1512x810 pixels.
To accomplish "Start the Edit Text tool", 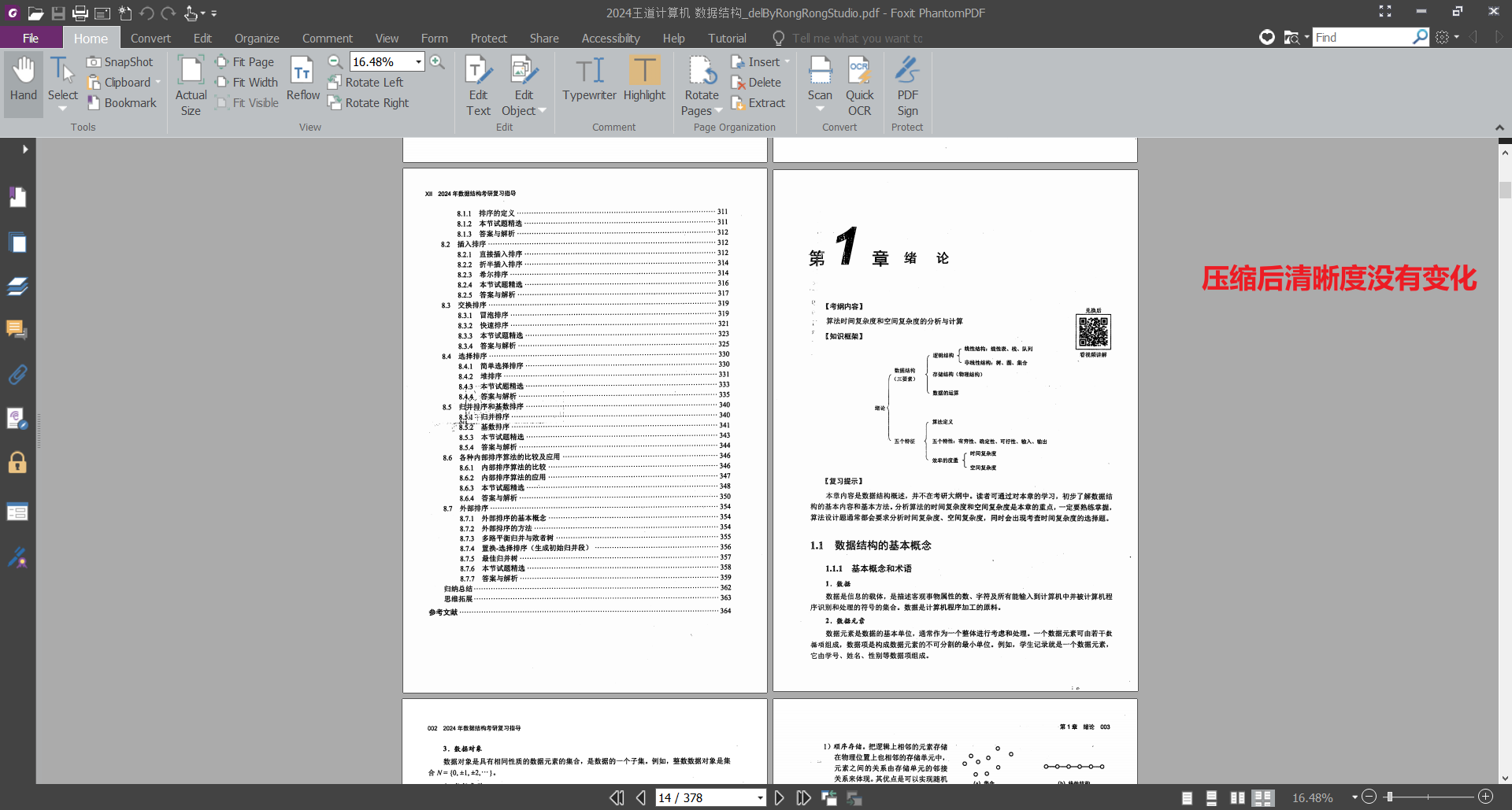I will pos(478,86).
